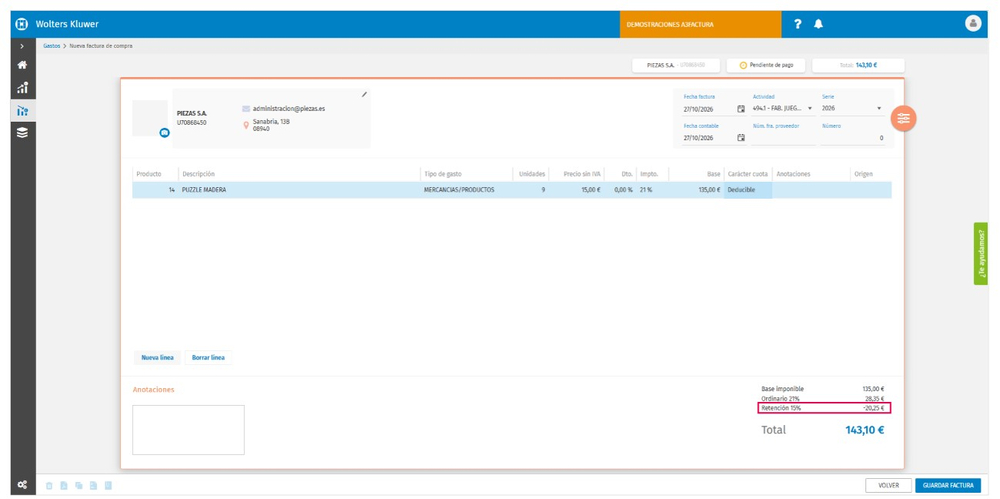The width and height of the screenshot is (1000, 499).
Task: Click the location pin icon by Sanabria address
Action: pos(246,125)
